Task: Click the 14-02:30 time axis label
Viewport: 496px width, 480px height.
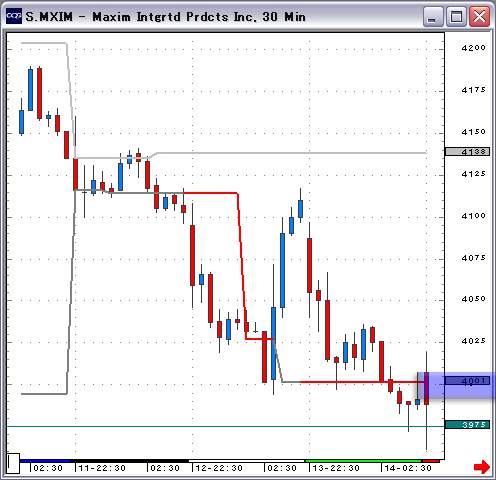Action: coord(408,468)
